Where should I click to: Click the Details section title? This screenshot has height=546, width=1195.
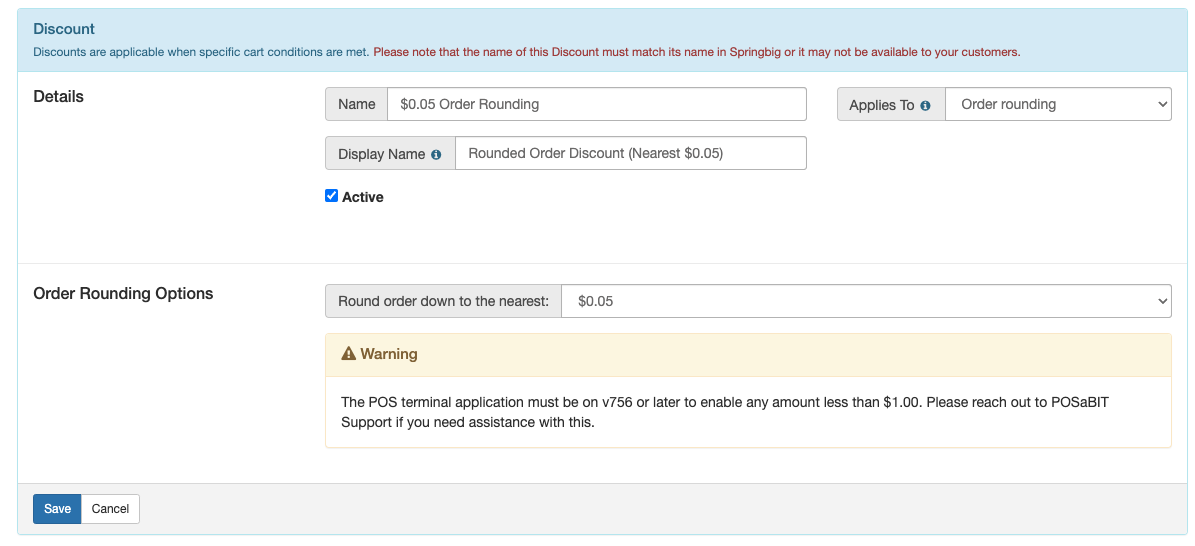tap(59, 97)
